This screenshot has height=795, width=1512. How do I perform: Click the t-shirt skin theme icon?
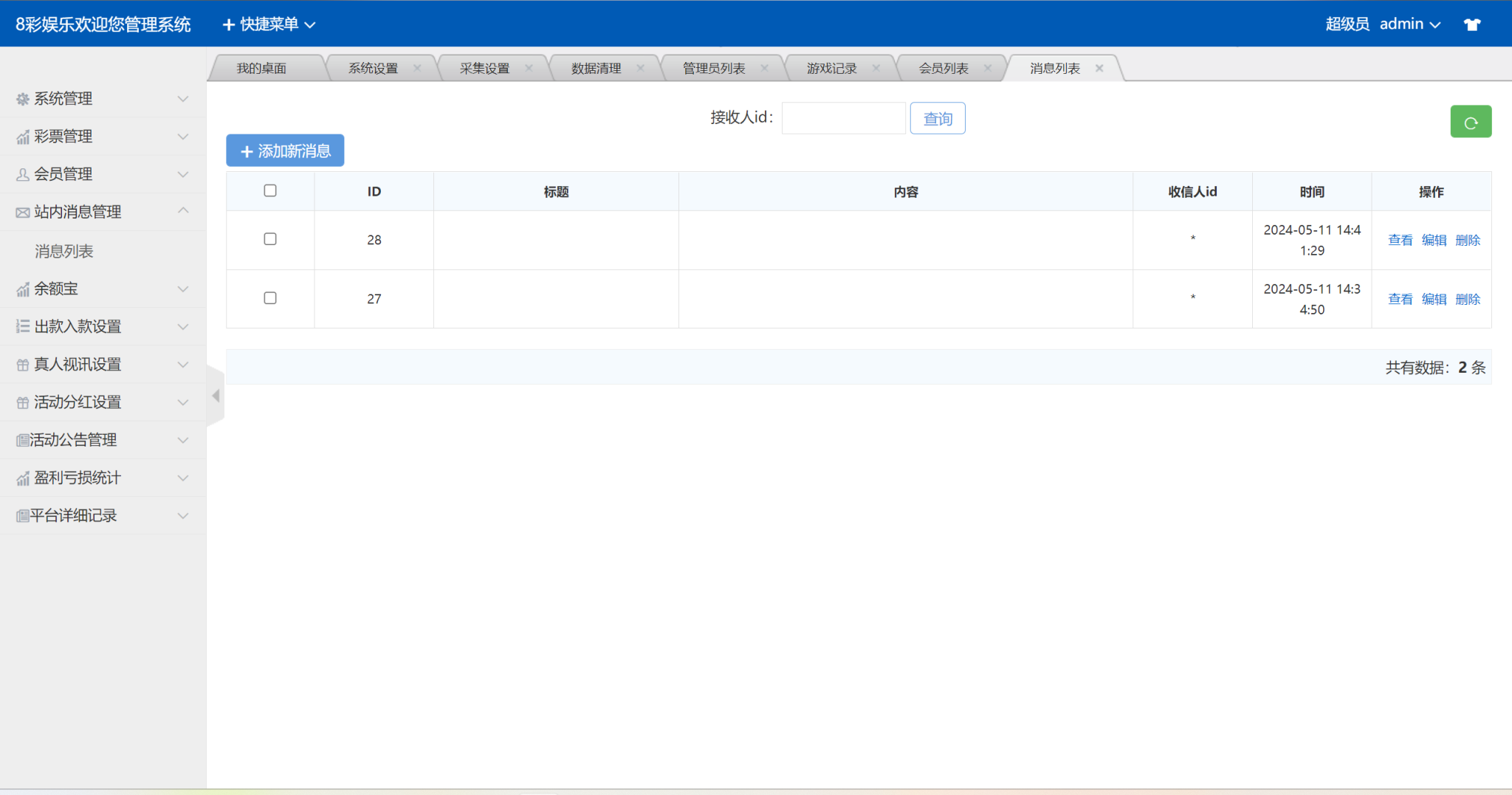pos(1471,24)
